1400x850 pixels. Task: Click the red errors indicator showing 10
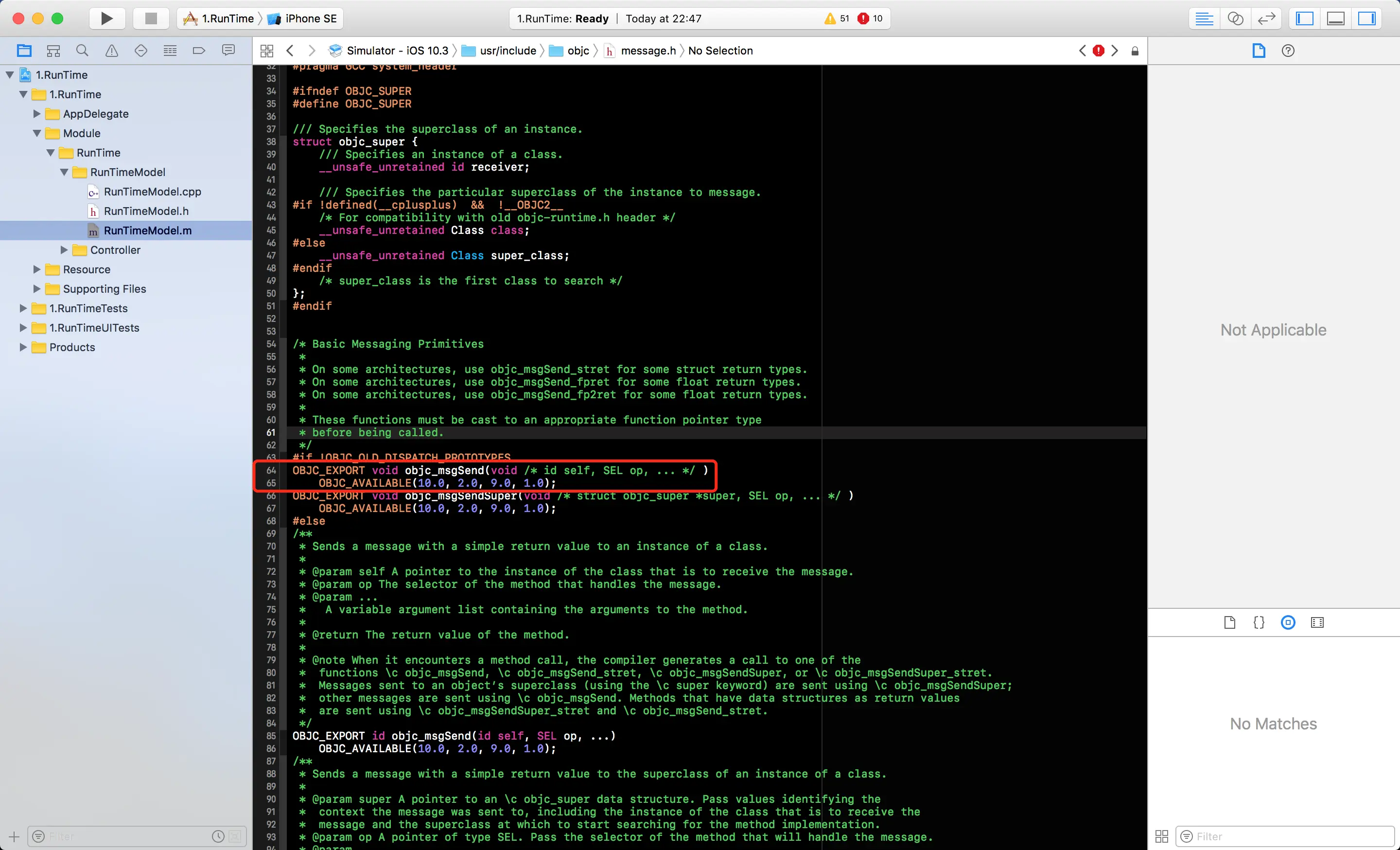(870, 19)
